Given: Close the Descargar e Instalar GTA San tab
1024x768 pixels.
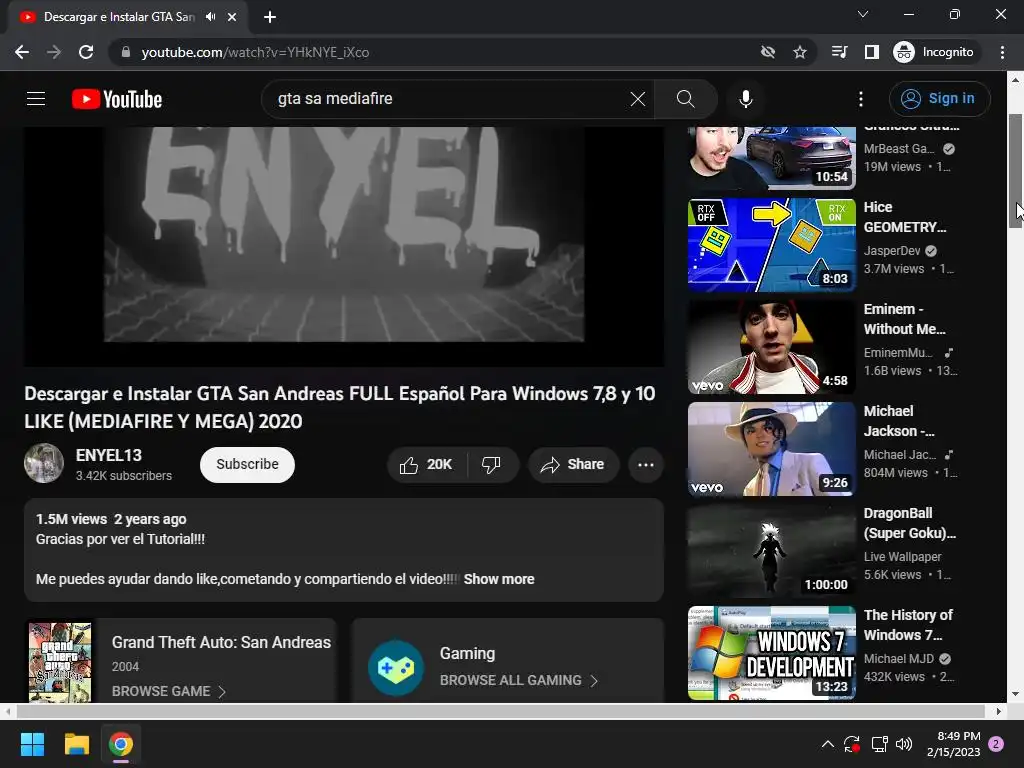Looking at the screenshot, I should point(232,17).
